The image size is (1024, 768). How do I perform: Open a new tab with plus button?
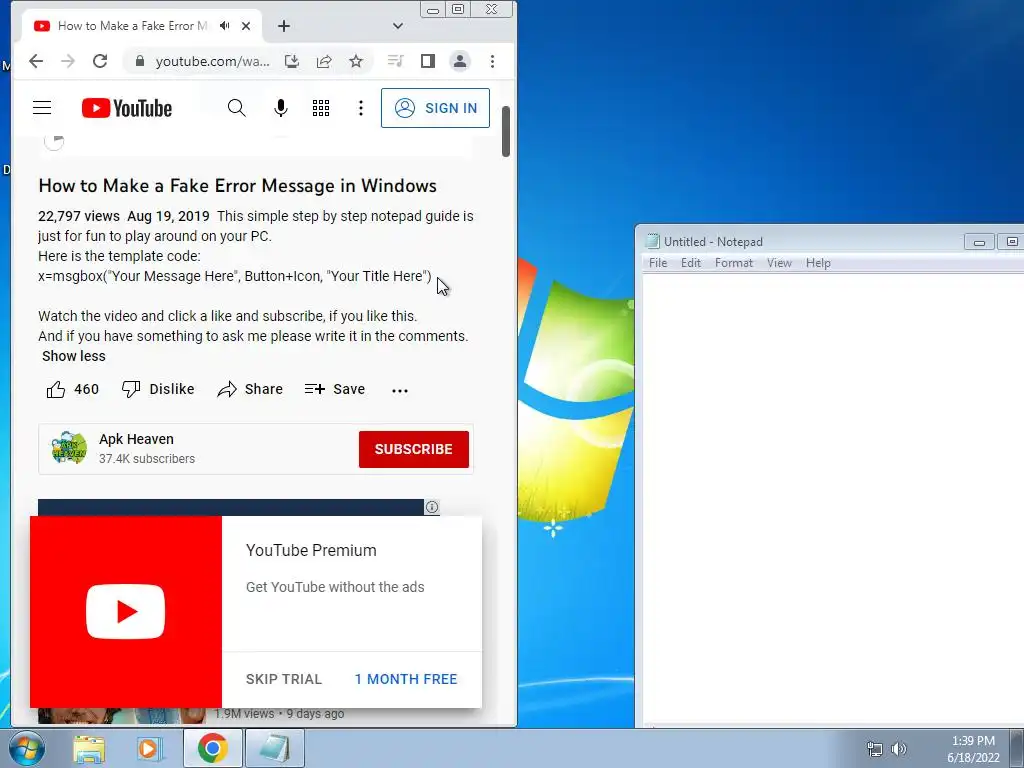283,26
